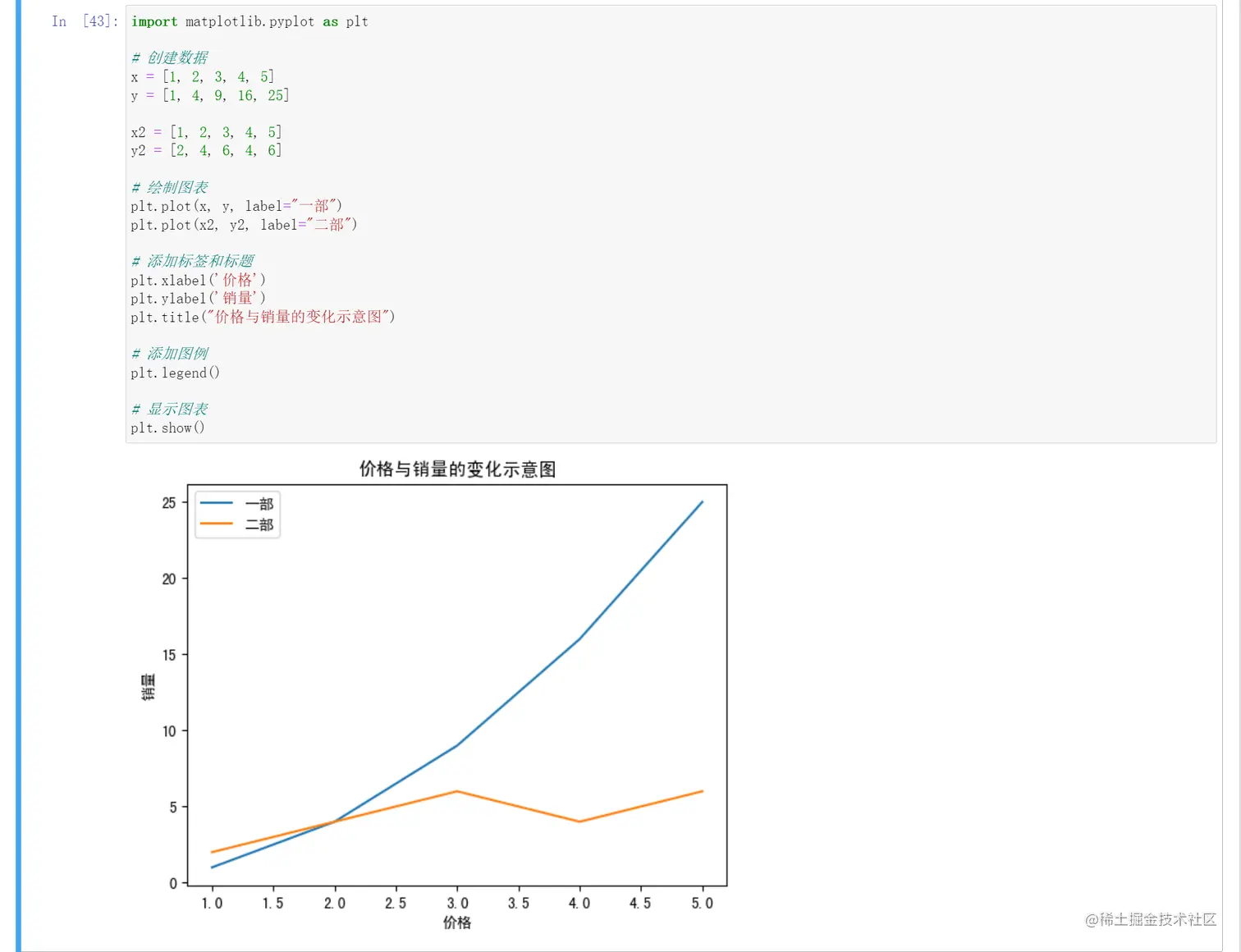
Task: Click the x-axis label 价格
Action: click(457, 922)
